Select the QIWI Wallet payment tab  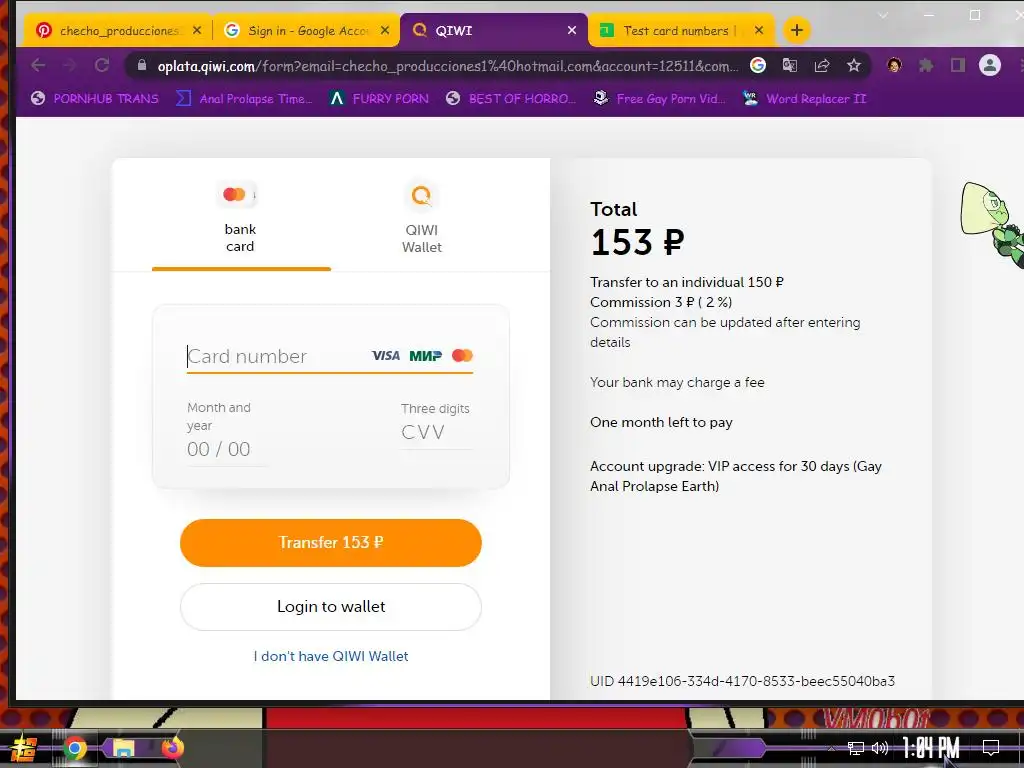422,219
